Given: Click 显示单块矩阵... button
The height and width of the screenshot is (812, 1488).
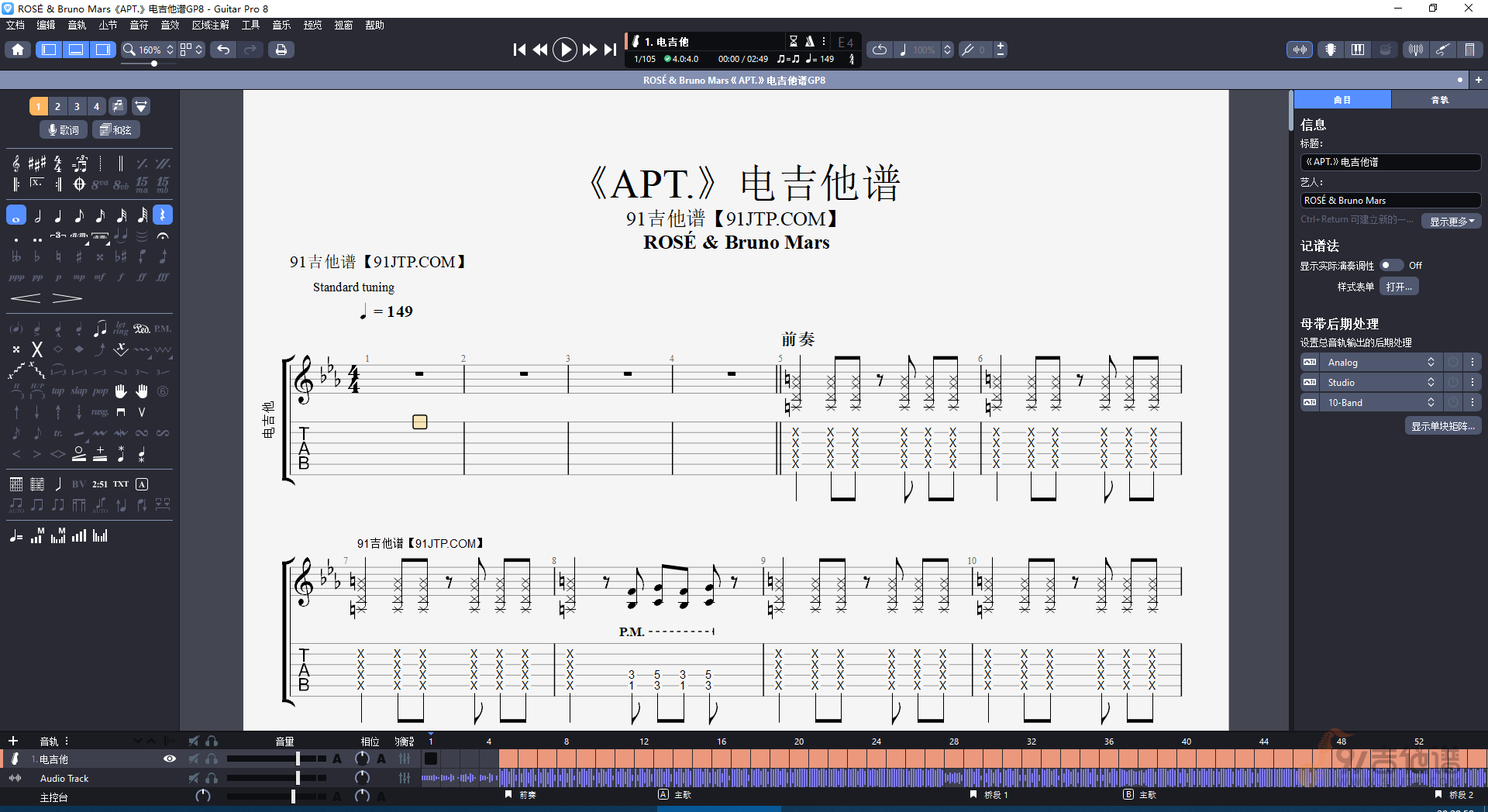Looking at the screenshot, I should point(1443,426).
